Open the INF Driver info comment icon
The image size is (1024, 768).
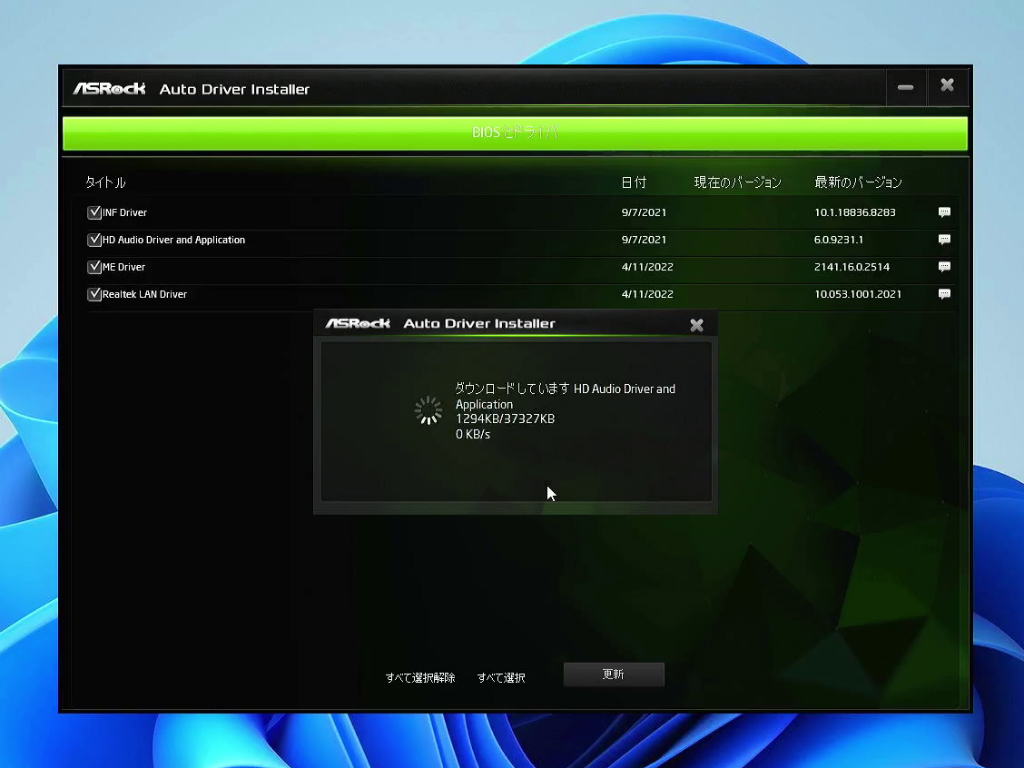tap(944, 212)
